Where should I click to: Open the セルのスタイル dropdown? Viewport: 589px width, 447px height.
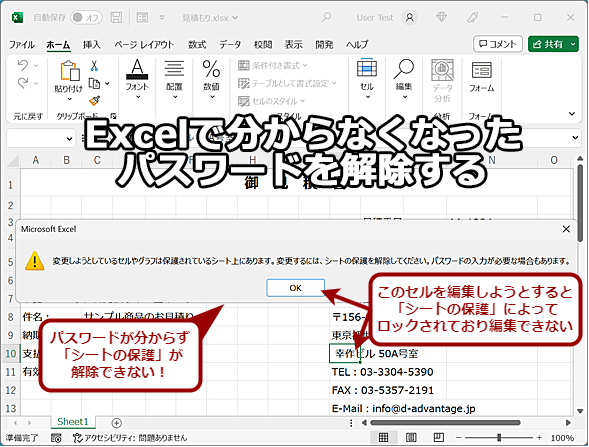(271, 101)
